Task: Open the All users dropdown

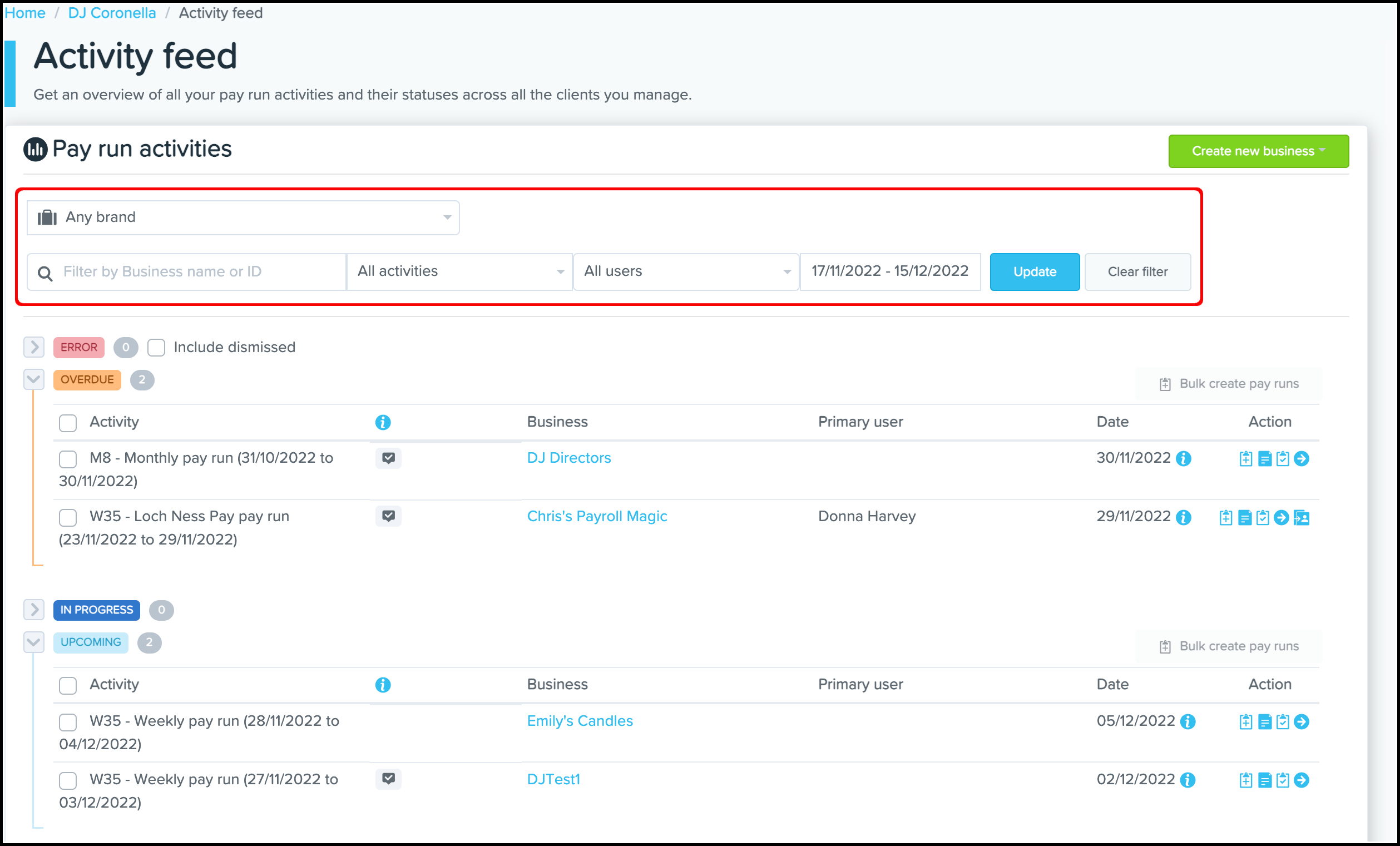Action: click(x=686, y=271)
